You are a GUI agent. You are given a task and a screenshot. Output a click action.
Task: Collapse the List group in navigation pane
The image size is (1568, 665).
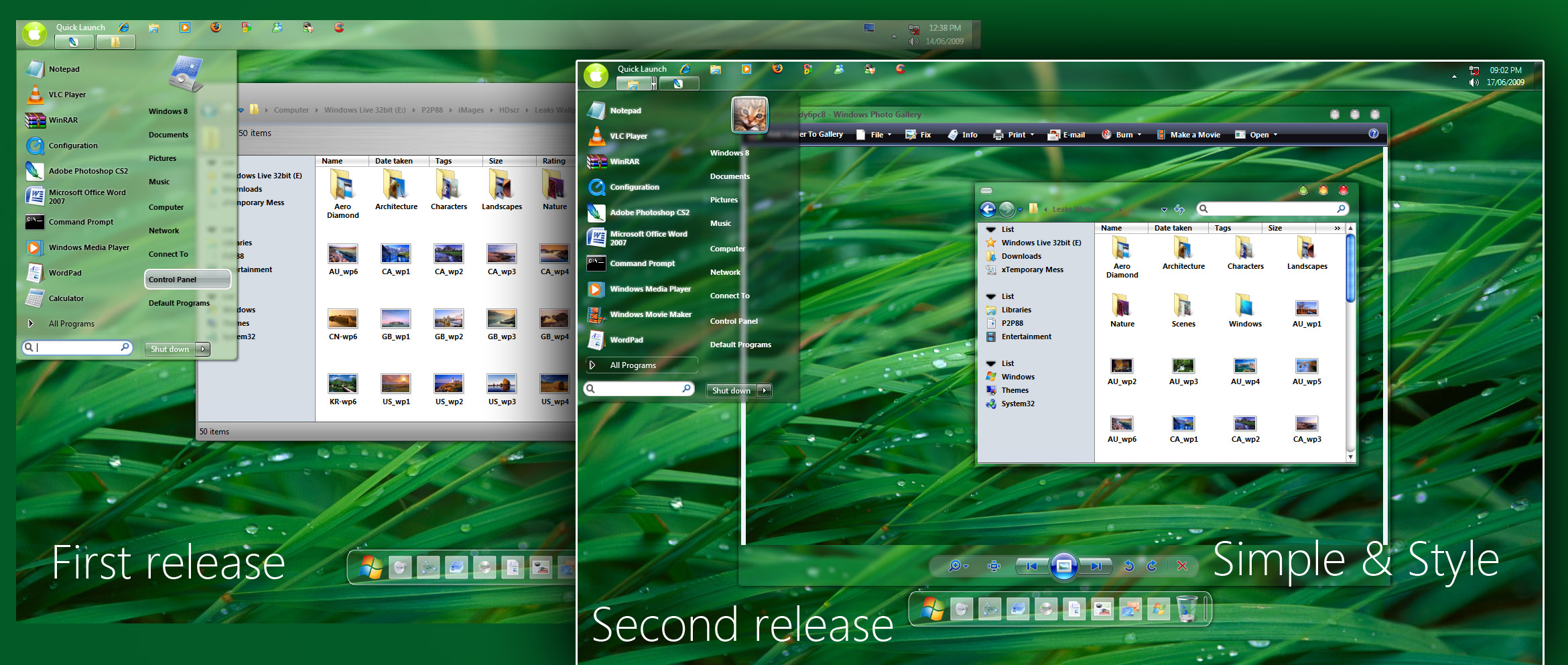click(990, 229)
